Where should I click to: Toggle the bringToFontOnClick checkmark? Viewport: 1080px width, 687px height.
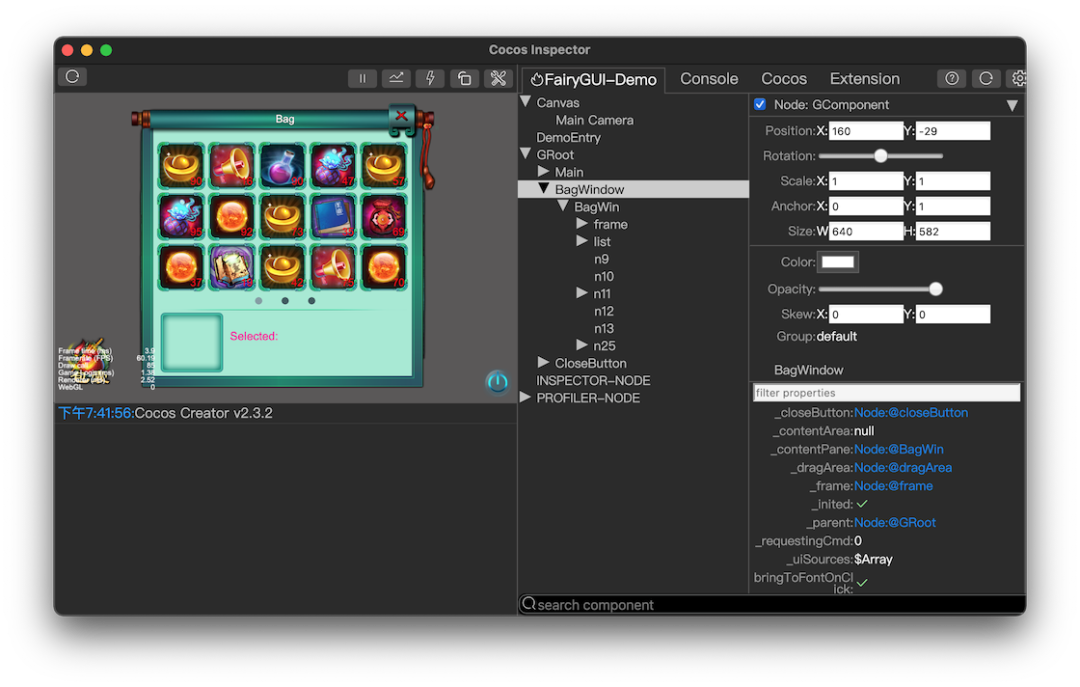862,582
